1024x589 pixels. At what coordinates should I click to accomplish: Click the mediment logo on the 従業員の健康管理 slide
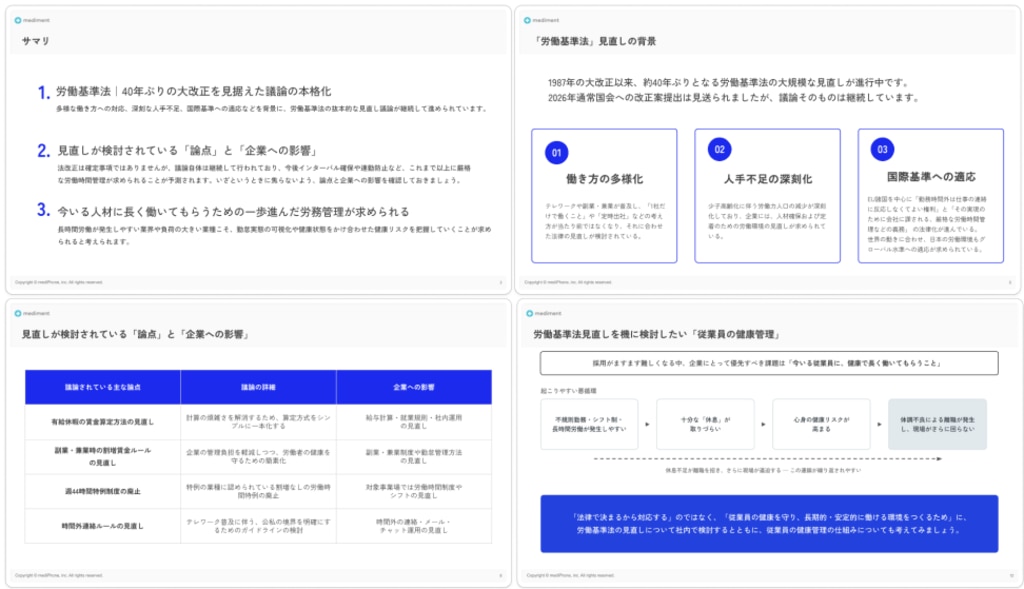[x=543, y=313]
